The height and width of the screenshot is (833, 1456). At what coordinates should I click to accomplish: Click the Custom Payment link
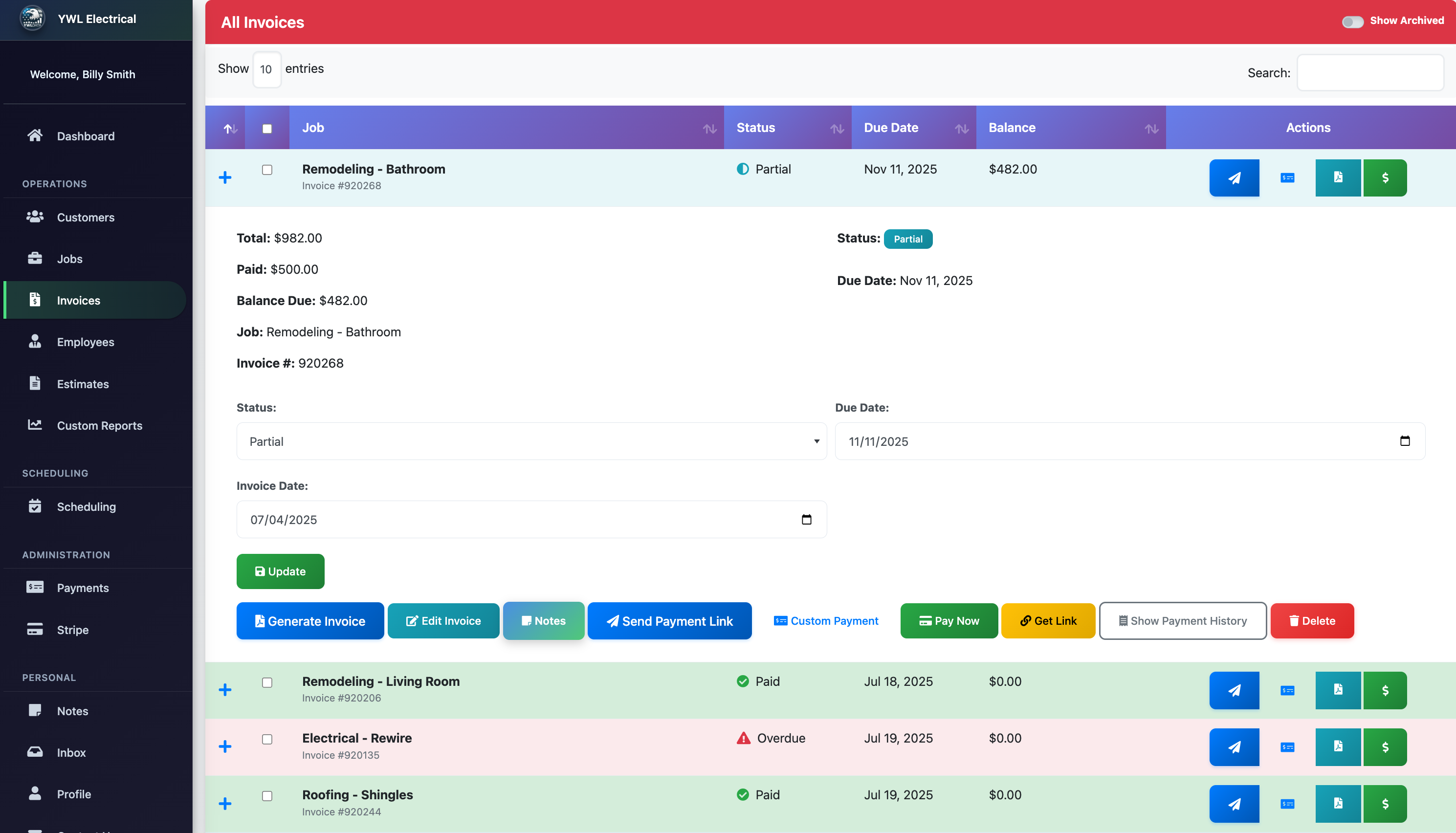coord(826,621)
